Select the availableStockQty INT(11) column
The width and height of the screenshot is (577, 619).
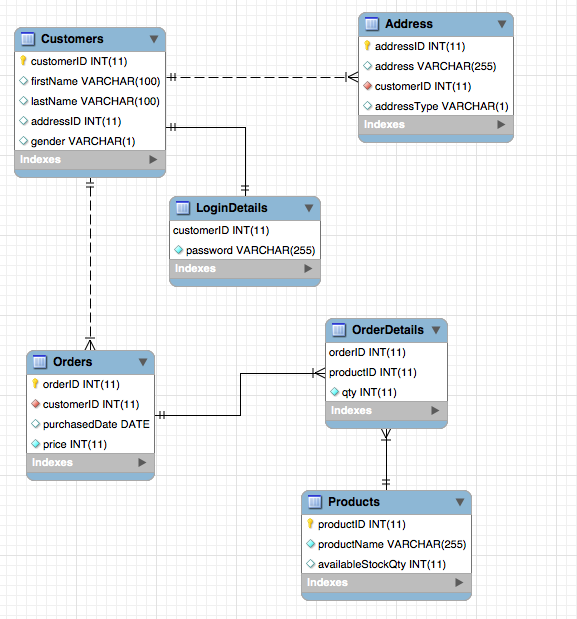click(386, 564)
